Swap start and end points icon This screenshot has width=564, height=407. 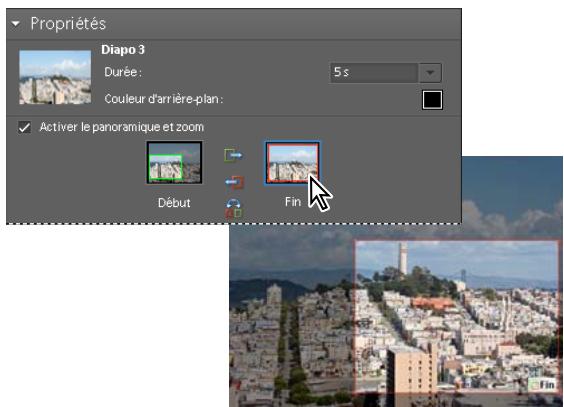(x=233, y=209)
